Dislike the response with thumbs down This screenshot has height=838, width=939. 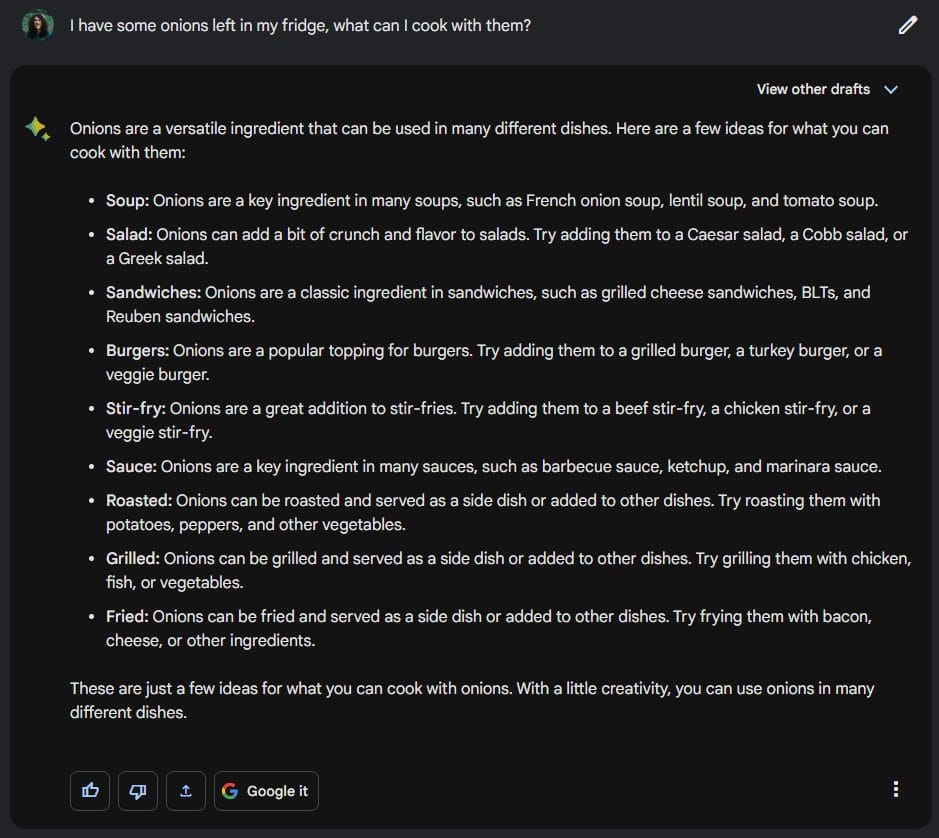coord(138,791)
